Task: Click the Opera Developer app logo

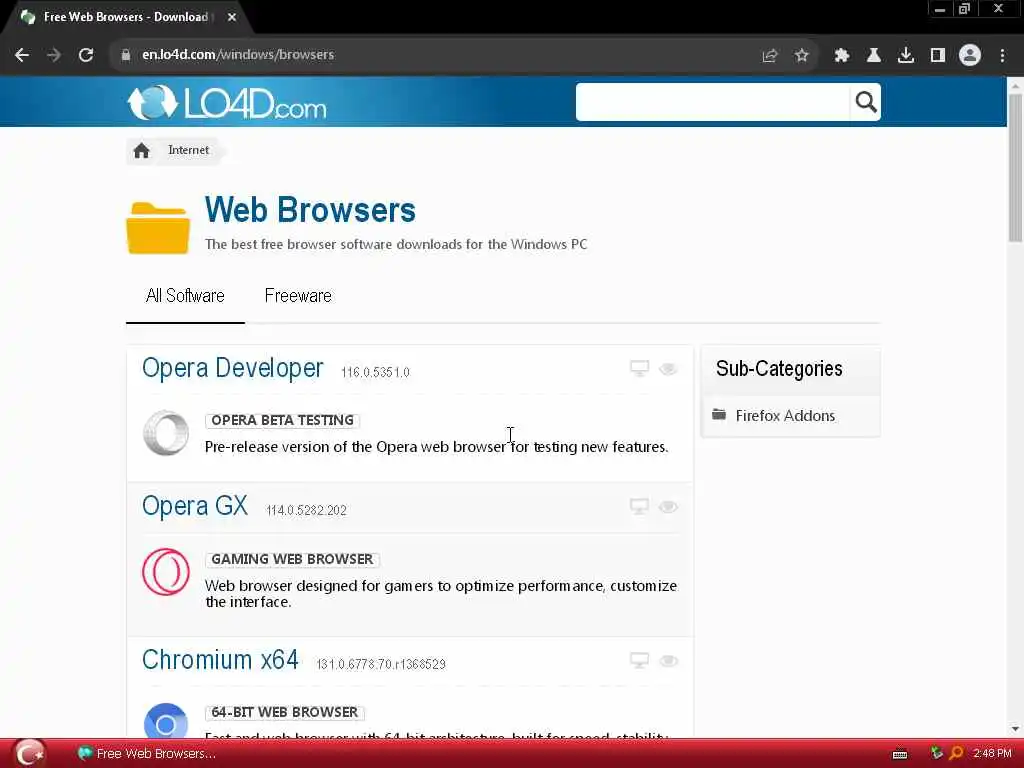Action: pyautogui.click(x=166, y=433)
